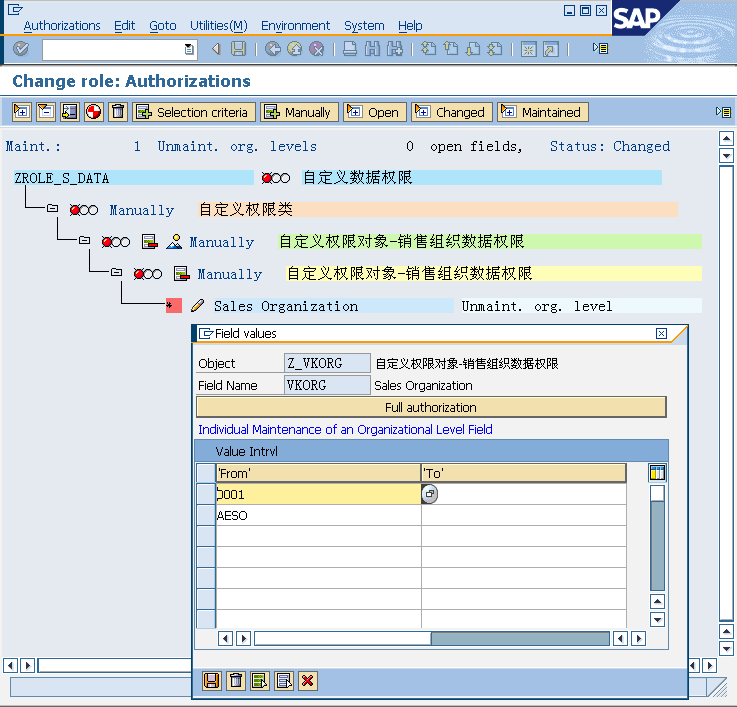Click the Delete Row icon in dialog footer
Image resolution: width=737 pixels, height=707 pixels.
pyautogui.click(x=284, y=681)
